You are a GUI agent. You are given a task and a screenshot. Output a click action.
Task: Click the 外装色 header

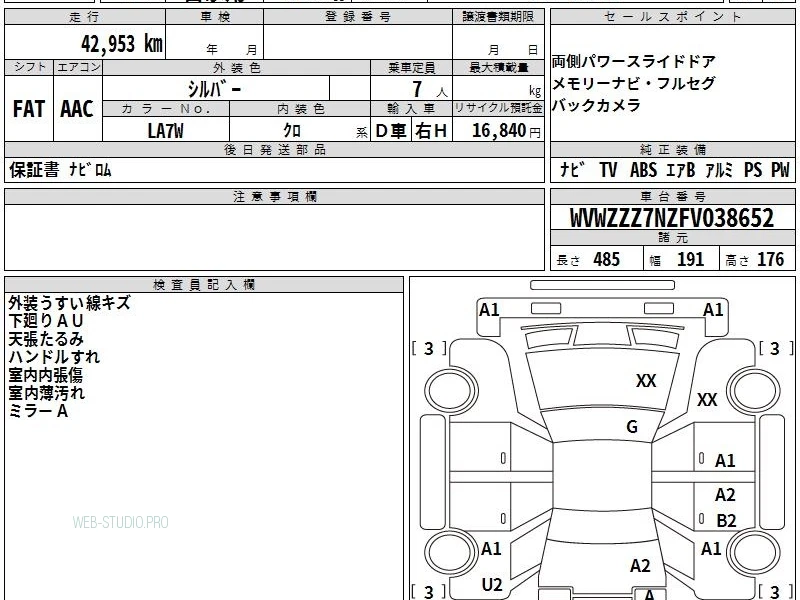click(x=237, y=68)
